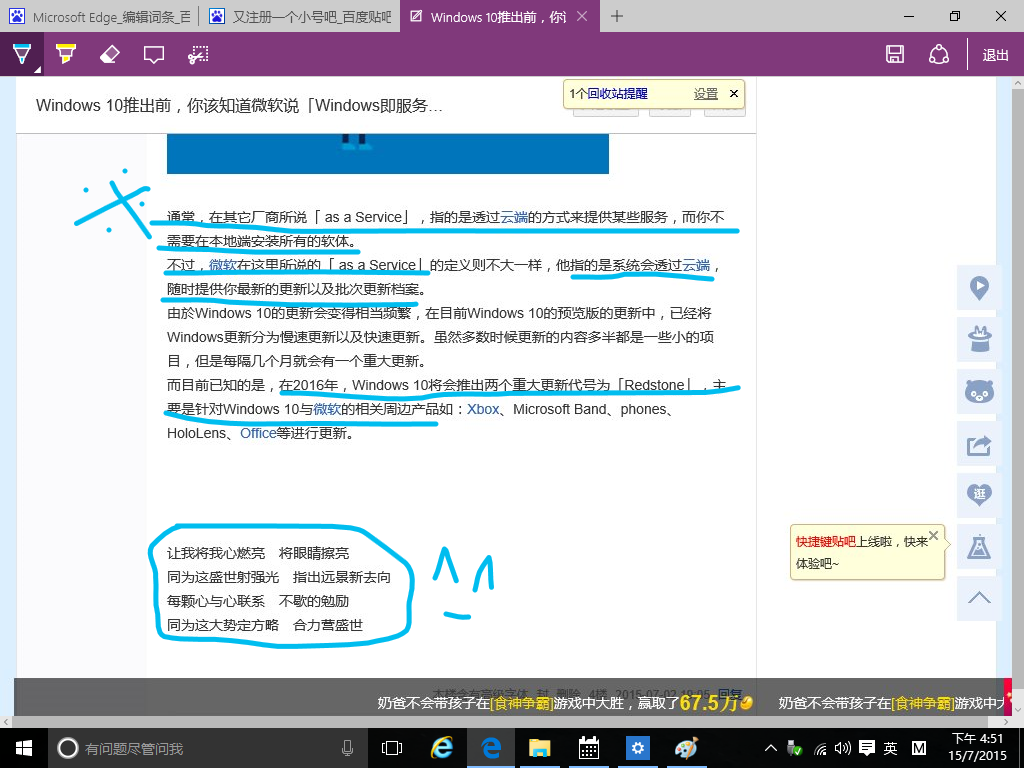This screenshot has height=768, width=1024.
Task: Open Paint from taskbar
Action: (686, 748)
